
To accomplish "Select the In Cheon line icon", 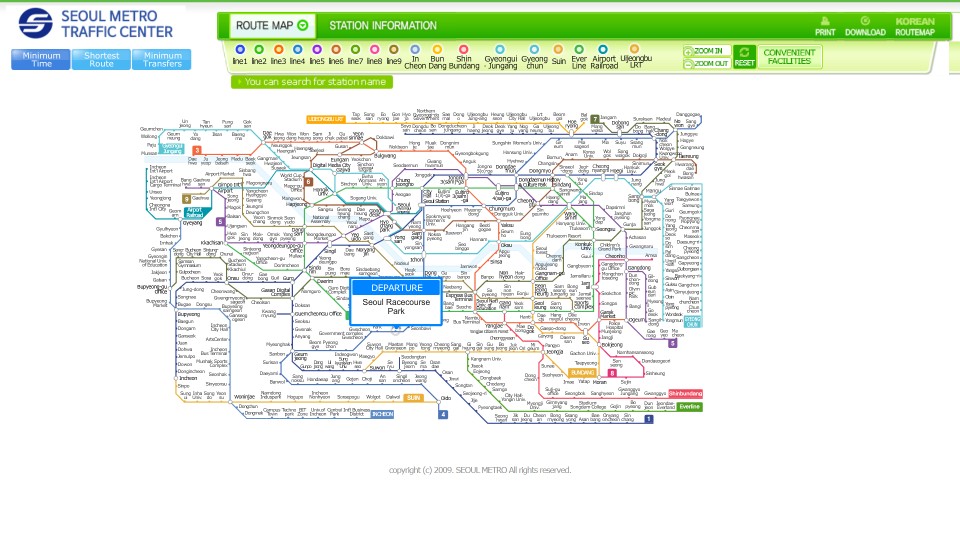I will (415, 50).
